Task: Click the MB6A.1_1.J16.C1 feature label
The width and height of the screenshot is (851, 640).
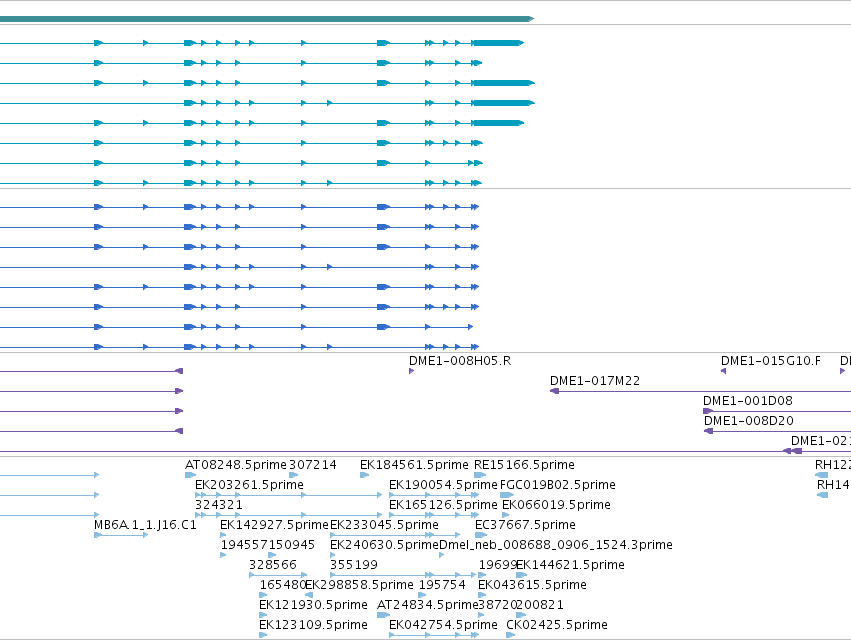Action: [x=145, y=525]
